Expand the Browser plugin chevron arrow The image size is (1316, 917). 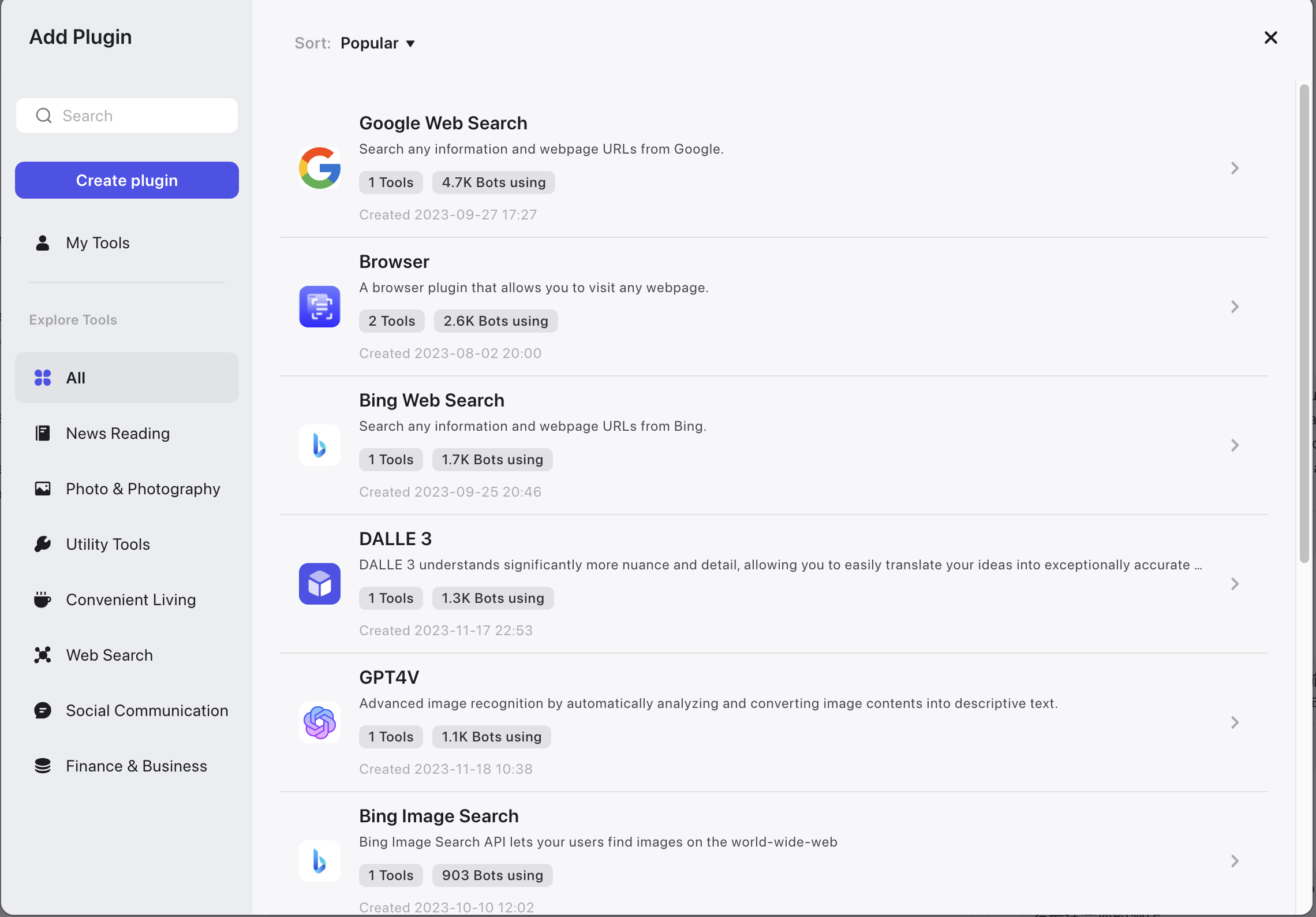tap(1235, 307)
